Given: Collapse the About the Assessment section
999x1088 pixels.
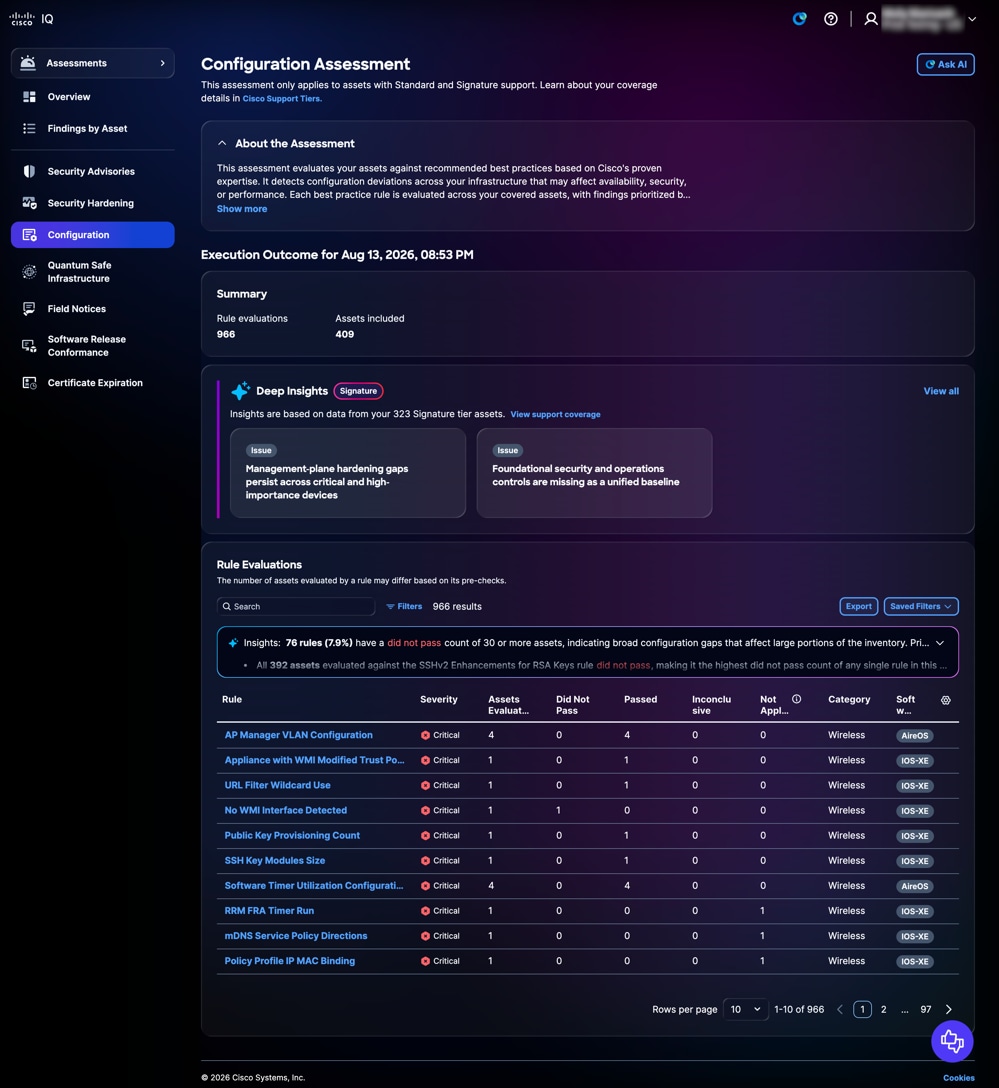Looking at the screenshot, I should click(x=222, y=144).
